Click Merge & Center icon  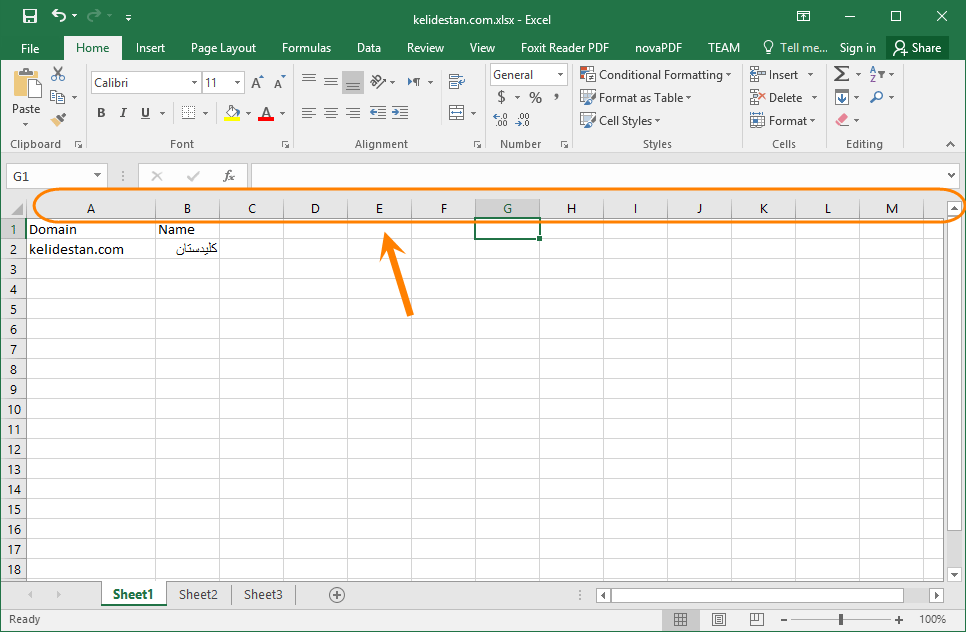pyautogui.click(x=457, y=113)
